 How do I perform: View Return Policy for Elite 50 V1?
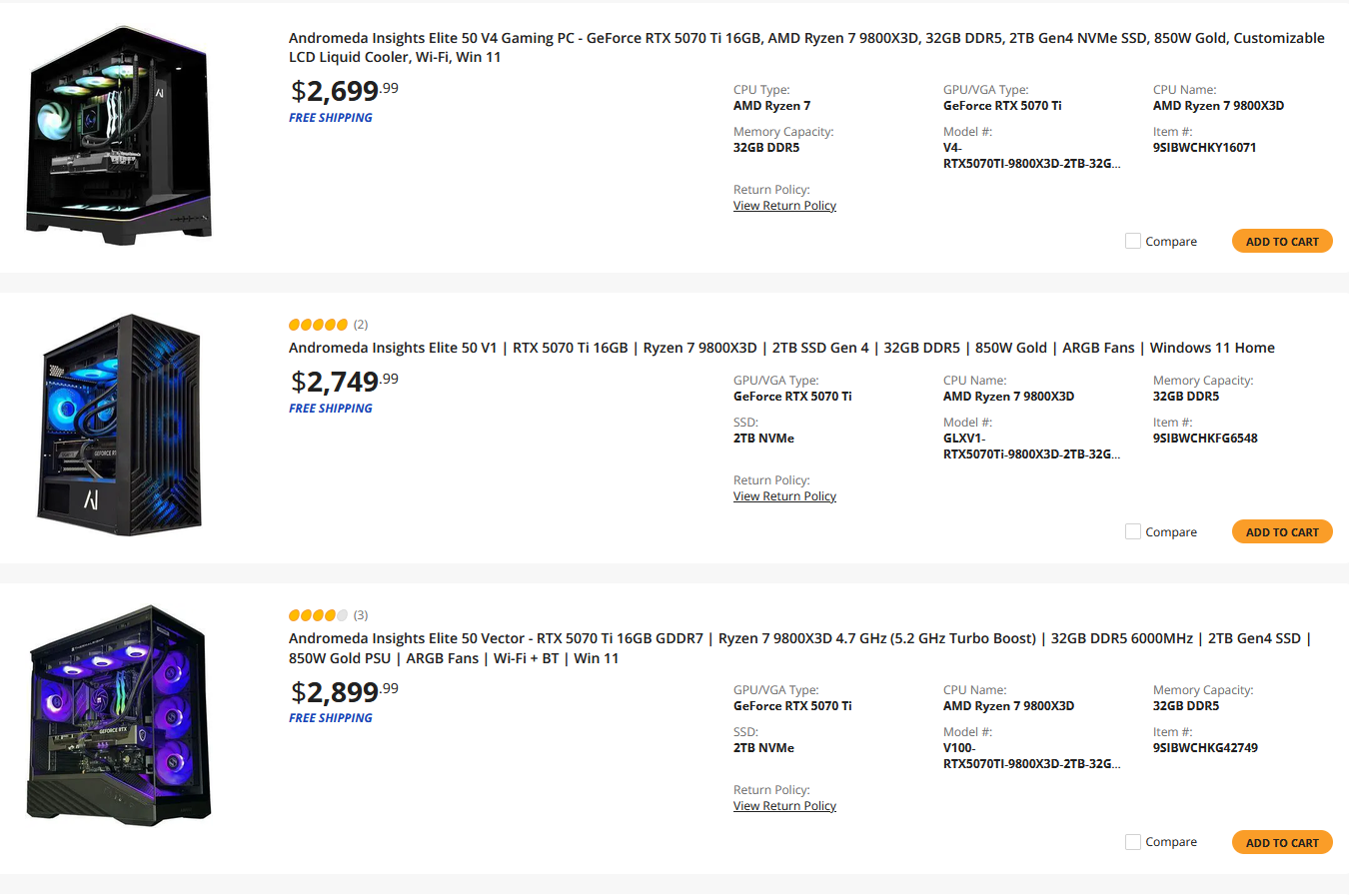[x=784, y=496]
